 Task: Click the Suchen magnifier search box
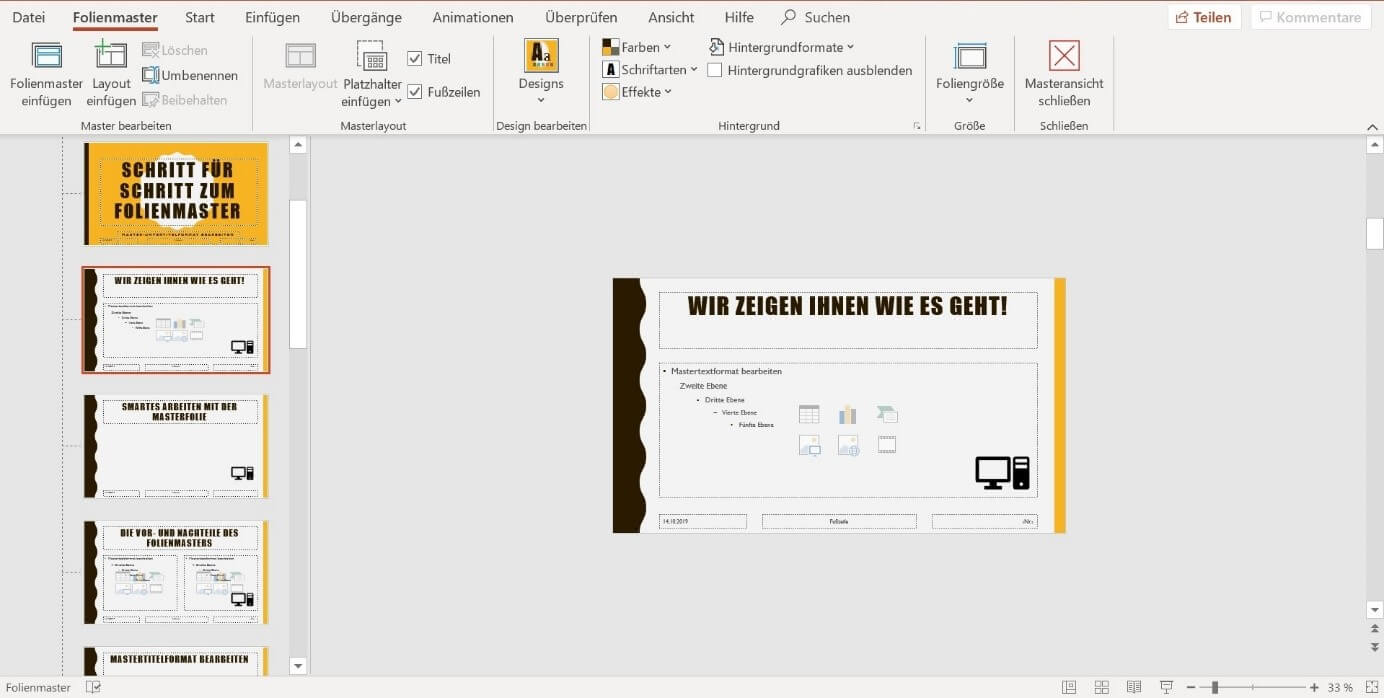tap(816, 17)
